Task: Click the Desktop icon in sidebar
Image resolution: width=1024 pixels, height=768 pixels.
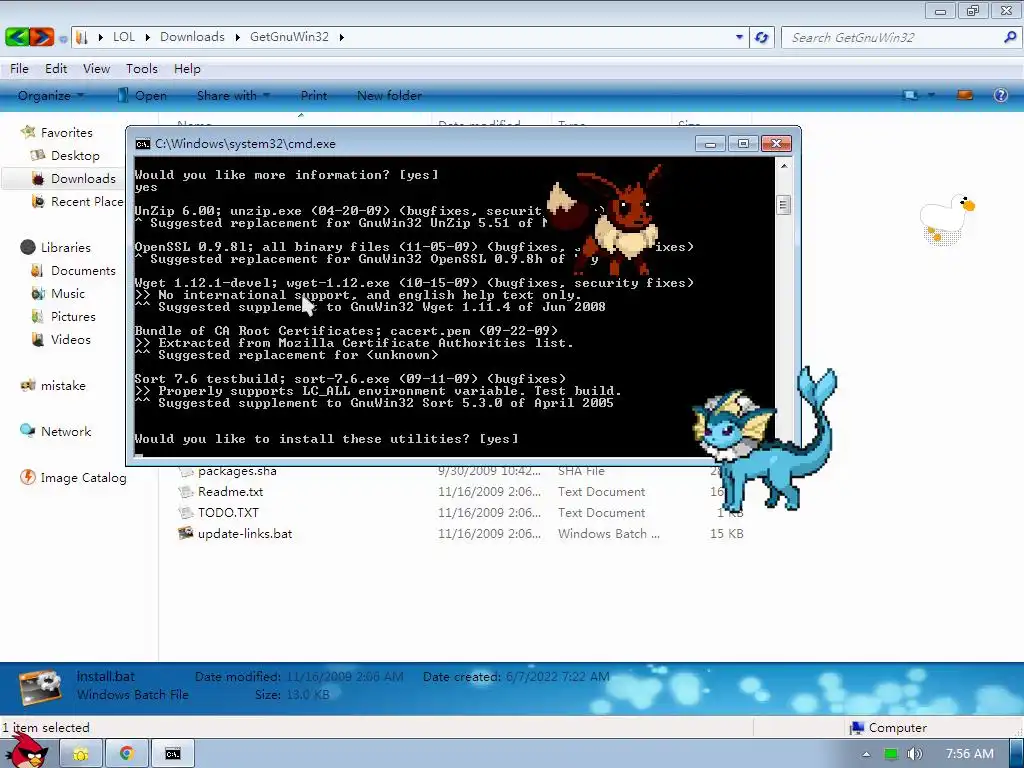Action: coord(38,155)
